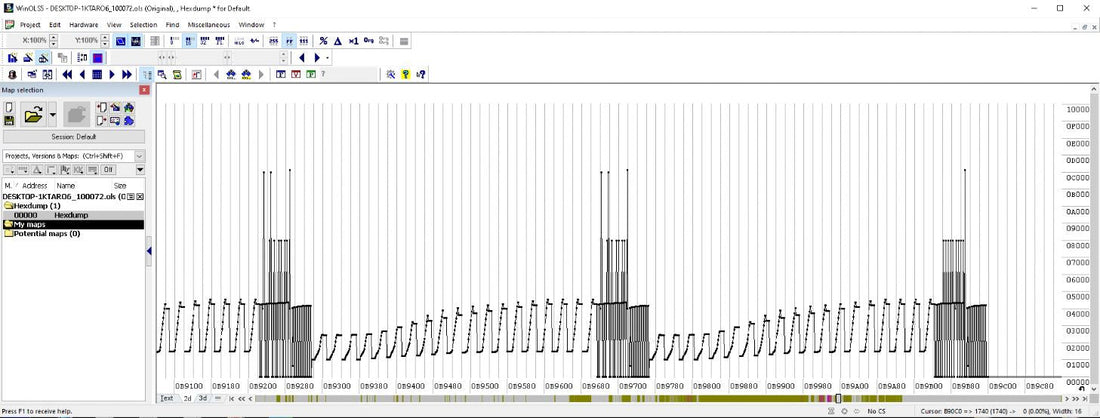Open the Window menu
The image size is (1100, 418).
(x=251, y=25)
